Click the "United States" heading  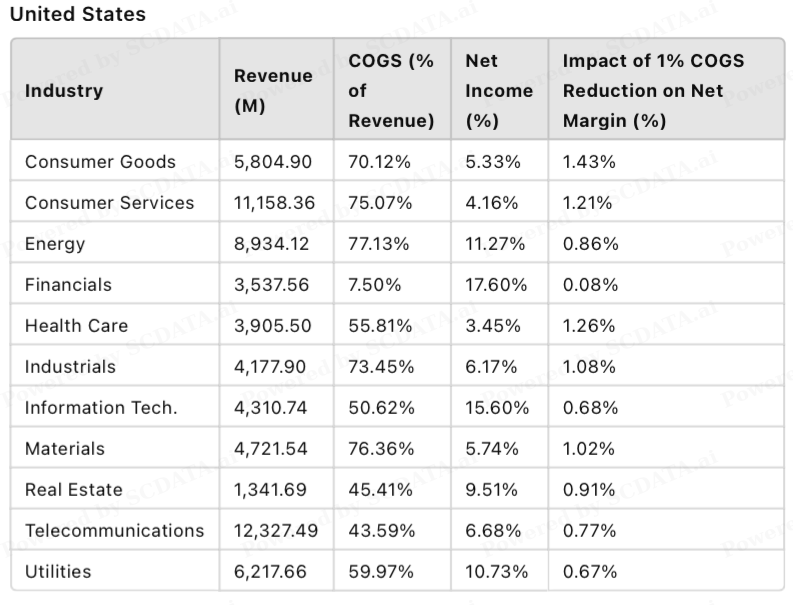[x=77, y=15]
